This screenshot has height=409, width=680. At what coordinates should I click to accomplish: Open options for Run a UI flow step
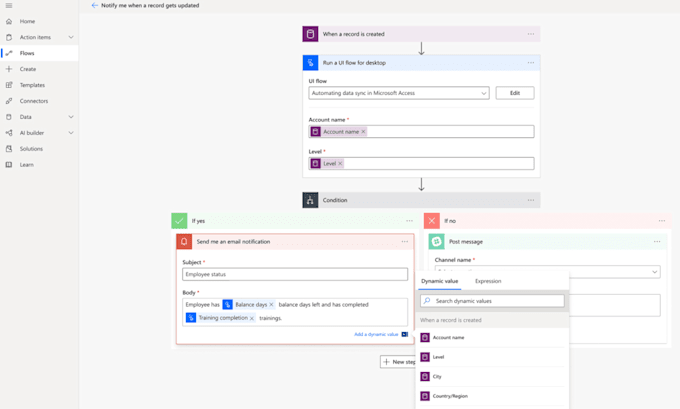[531, 63]
